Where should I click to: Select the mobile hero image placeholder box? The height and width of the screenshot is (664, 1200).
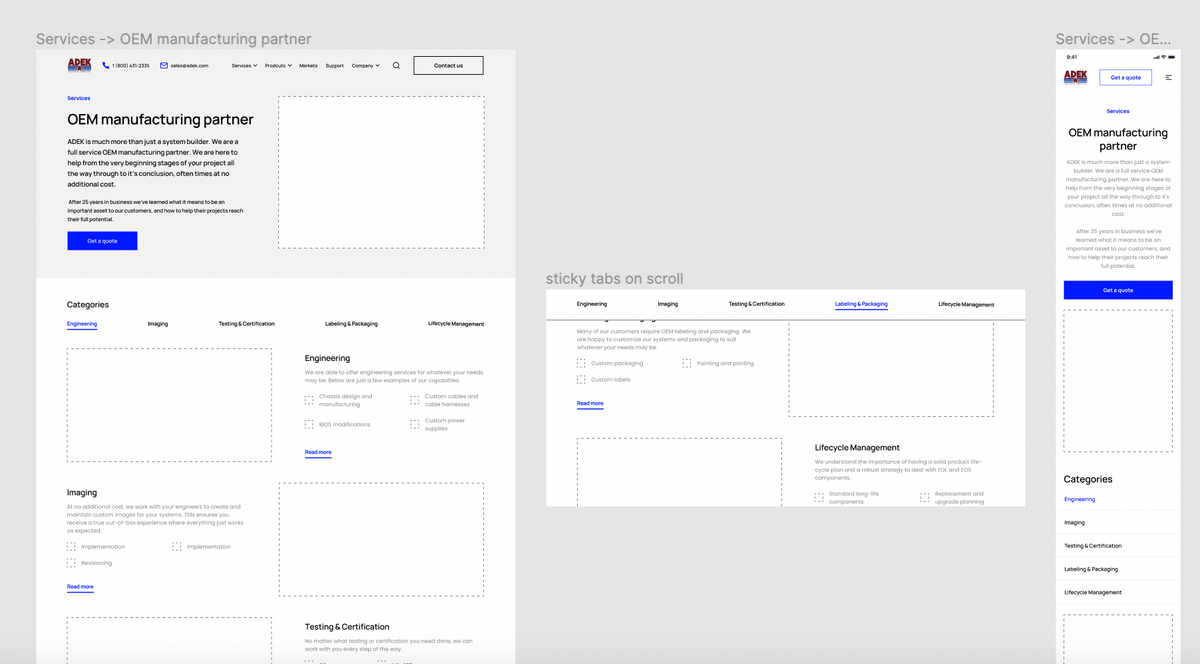(x=1118, y=381)
